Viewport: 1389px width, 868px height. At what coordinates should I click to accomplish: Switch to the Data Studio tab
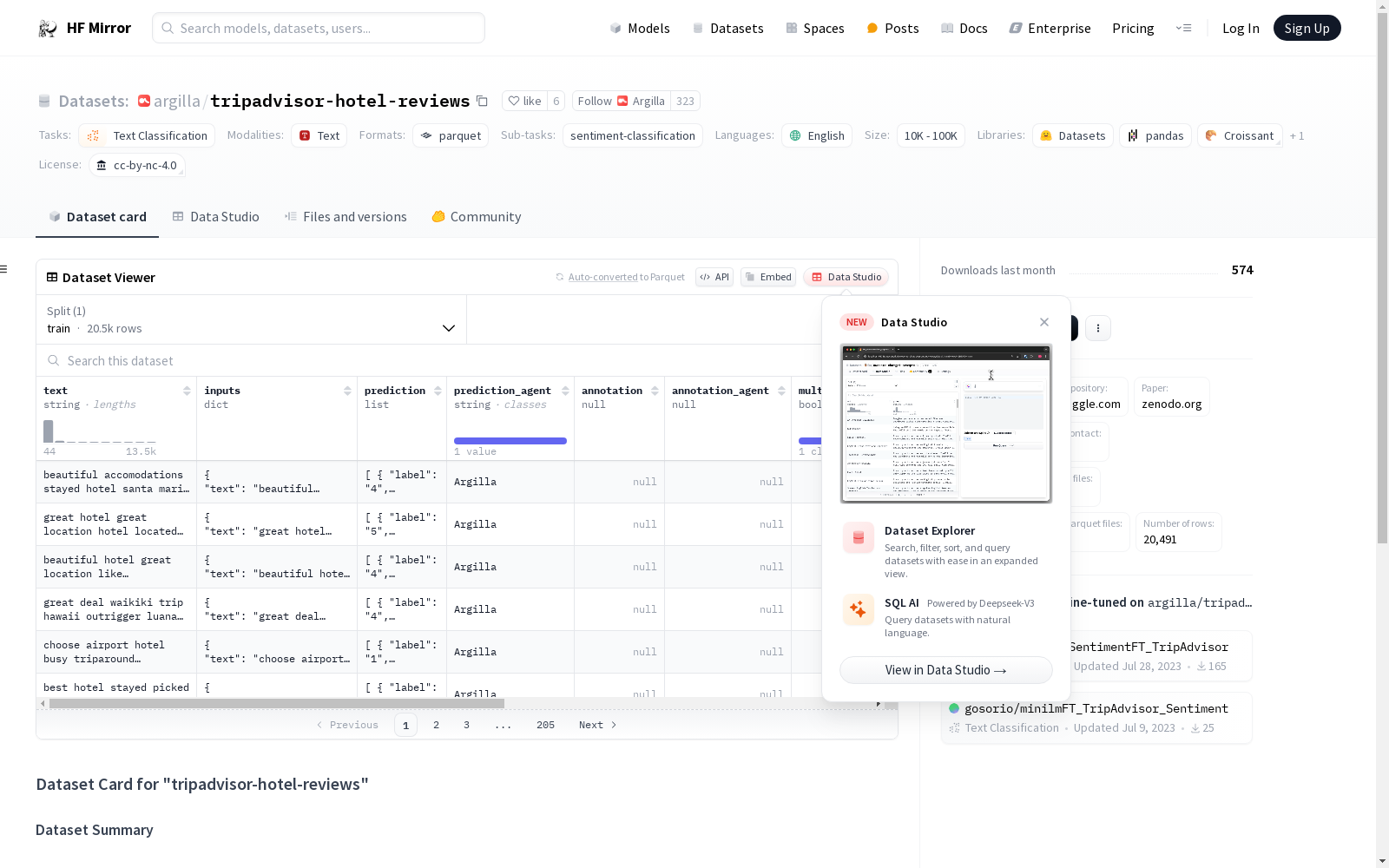pyautogui.click(x=216, y=217)
